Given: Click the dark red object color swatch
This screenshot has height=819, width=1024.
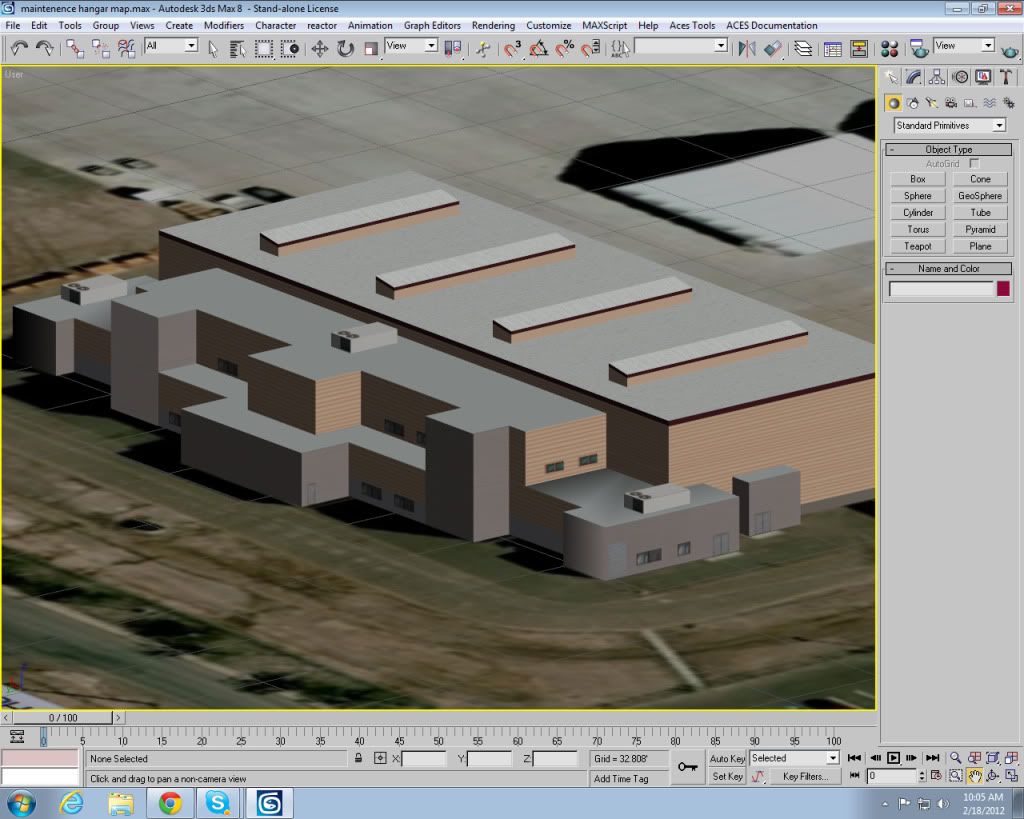Looking at the screenshot, I should tap(1003, 288).
